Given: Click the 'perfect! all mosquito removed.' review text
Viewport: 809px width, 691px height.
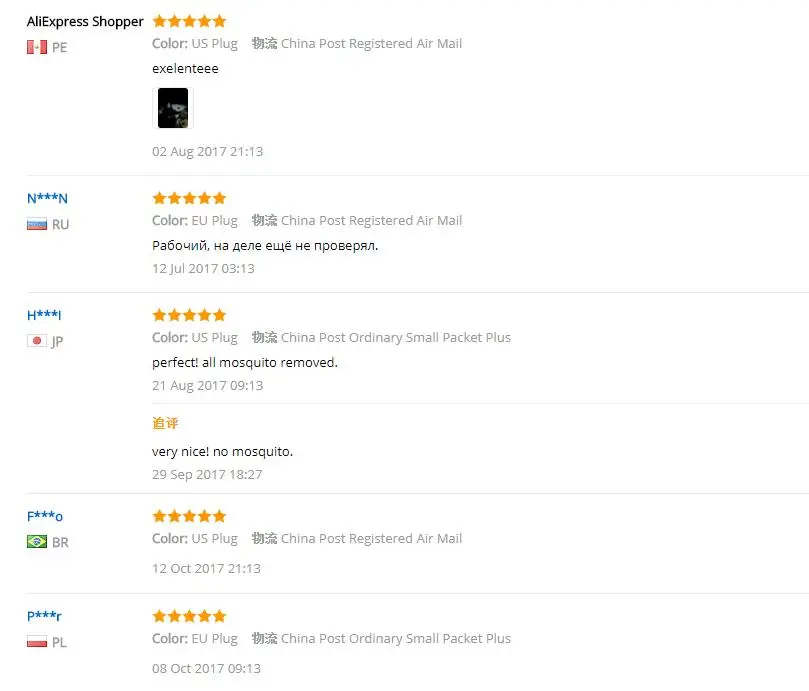Looking at the screenshot, I should 245,363.
